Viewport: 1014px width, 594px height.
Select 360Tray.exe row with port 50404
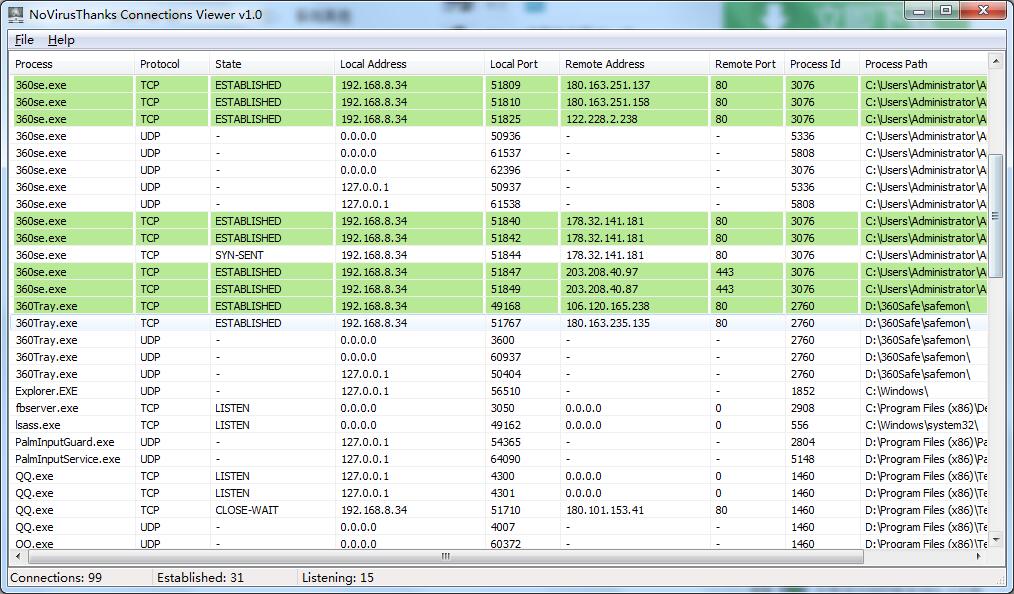[x=499, y=374]
